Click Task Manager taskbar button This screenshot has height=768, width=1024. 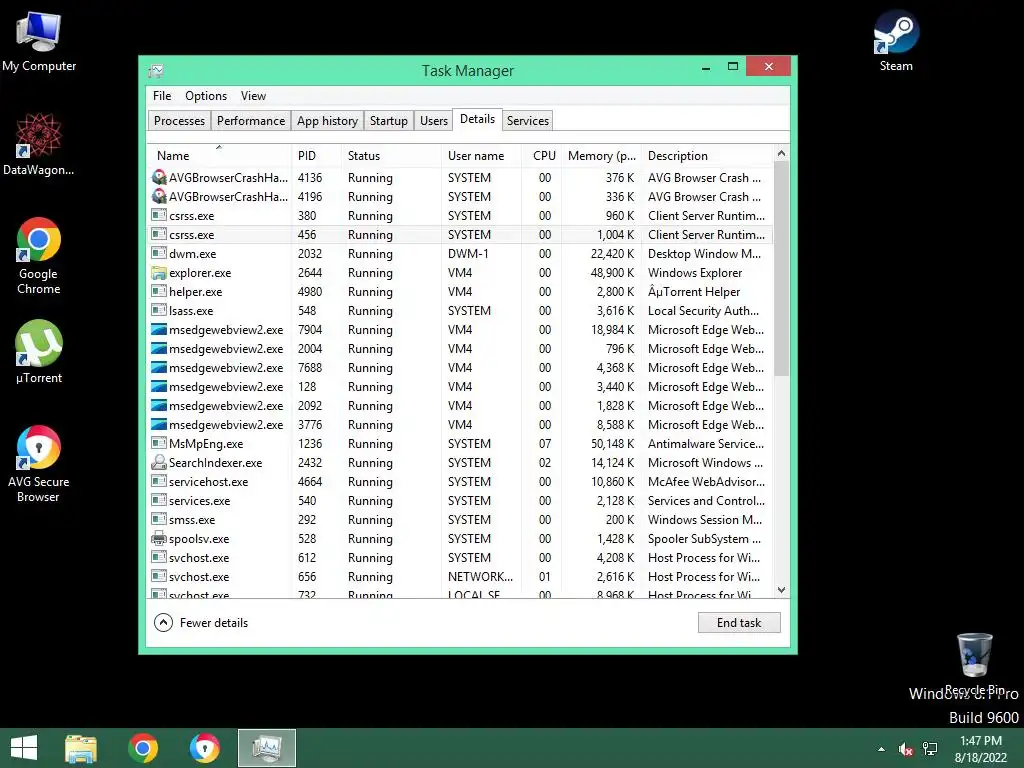(x=266, y=748)
